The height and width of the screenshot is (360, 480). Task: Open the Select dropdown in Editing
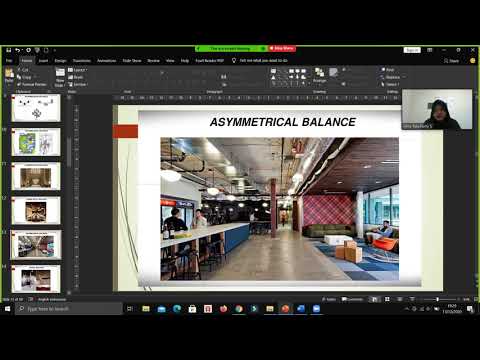390,84
